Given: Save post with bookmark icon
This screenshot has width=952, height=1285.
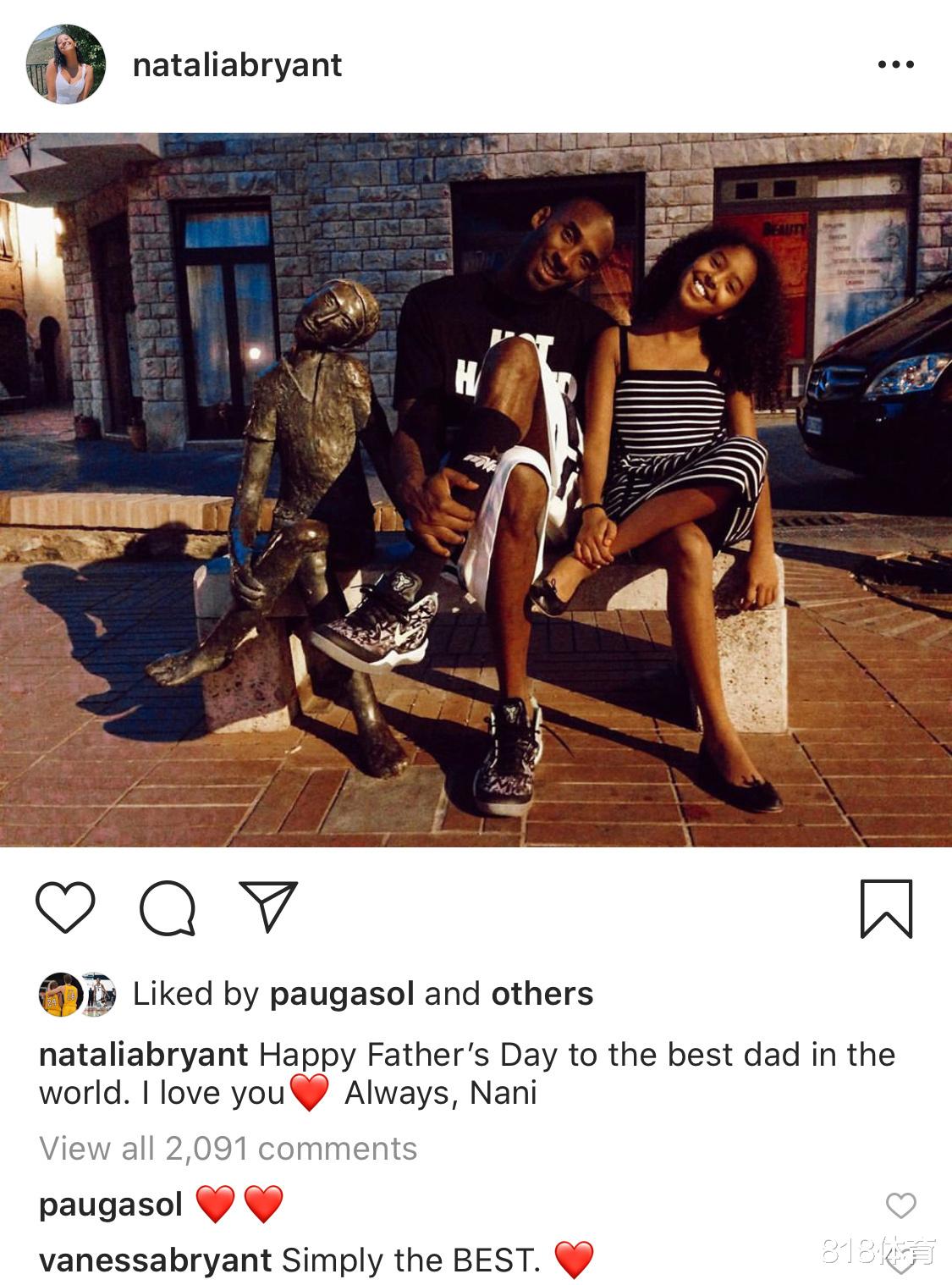Looking at the screenshot, I should coord(886,909).
